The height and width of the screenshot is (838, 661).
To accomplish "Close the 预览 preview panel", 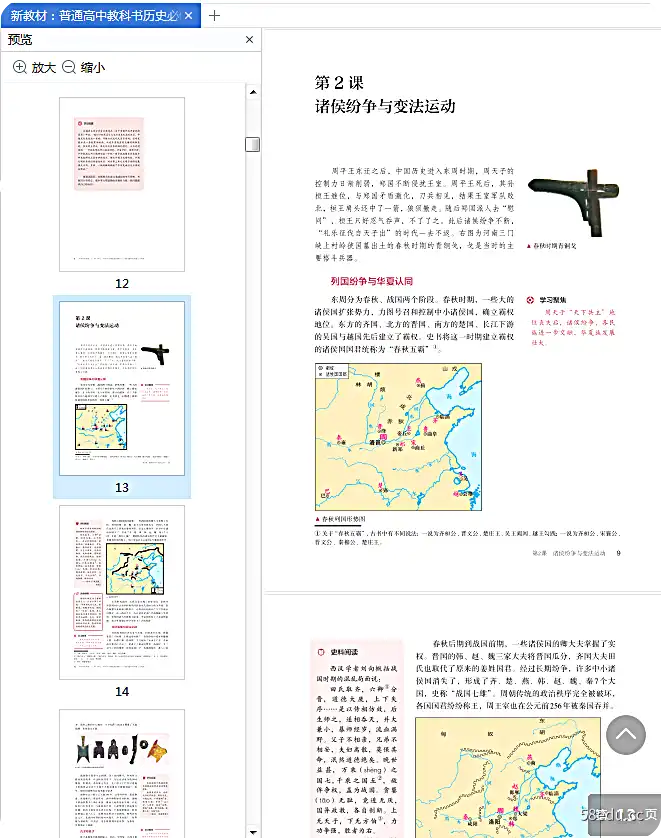I will point(249,40).
